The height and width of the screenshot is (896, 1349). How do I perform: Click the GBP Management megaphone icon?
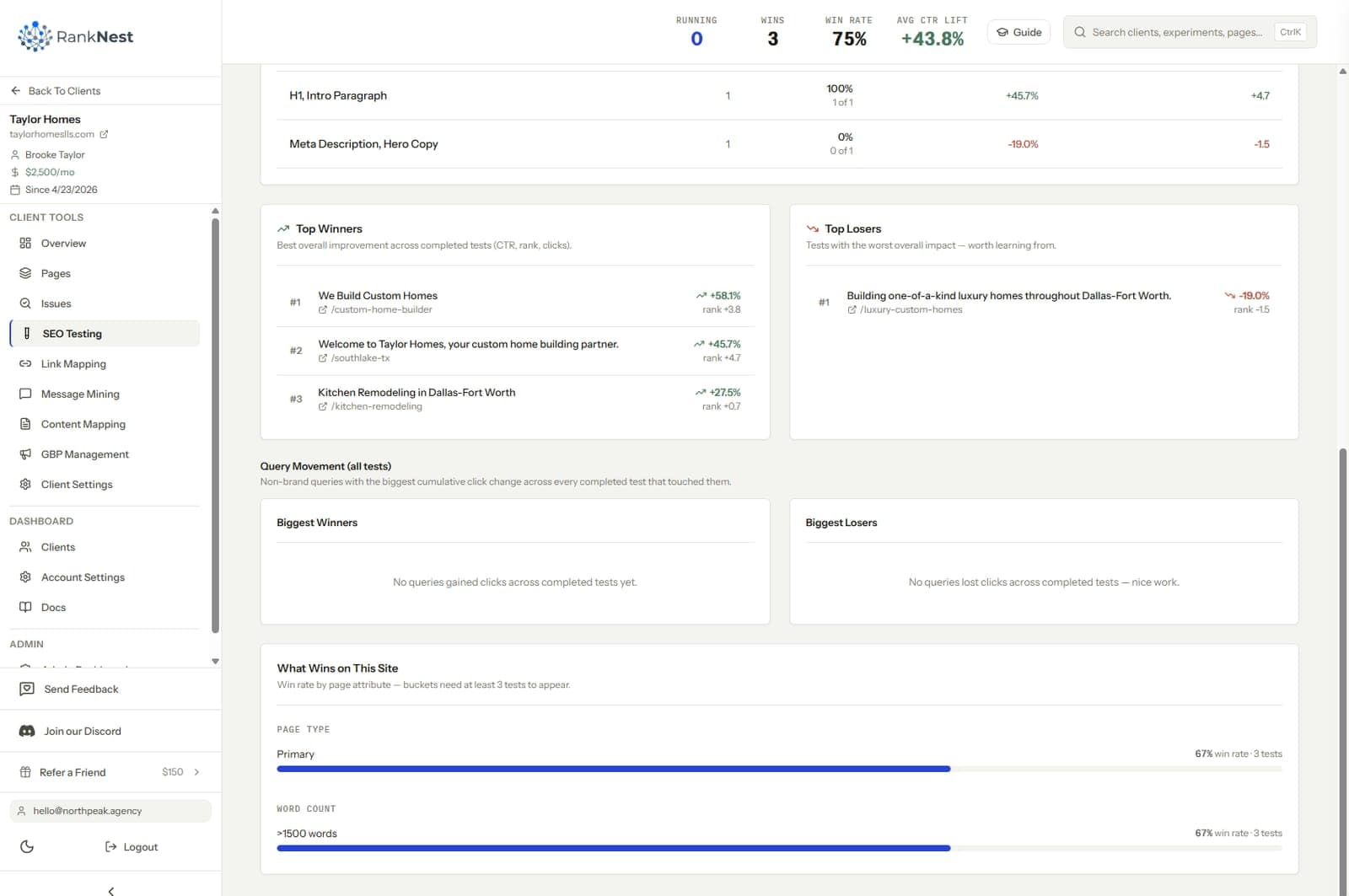click(25, 454)
